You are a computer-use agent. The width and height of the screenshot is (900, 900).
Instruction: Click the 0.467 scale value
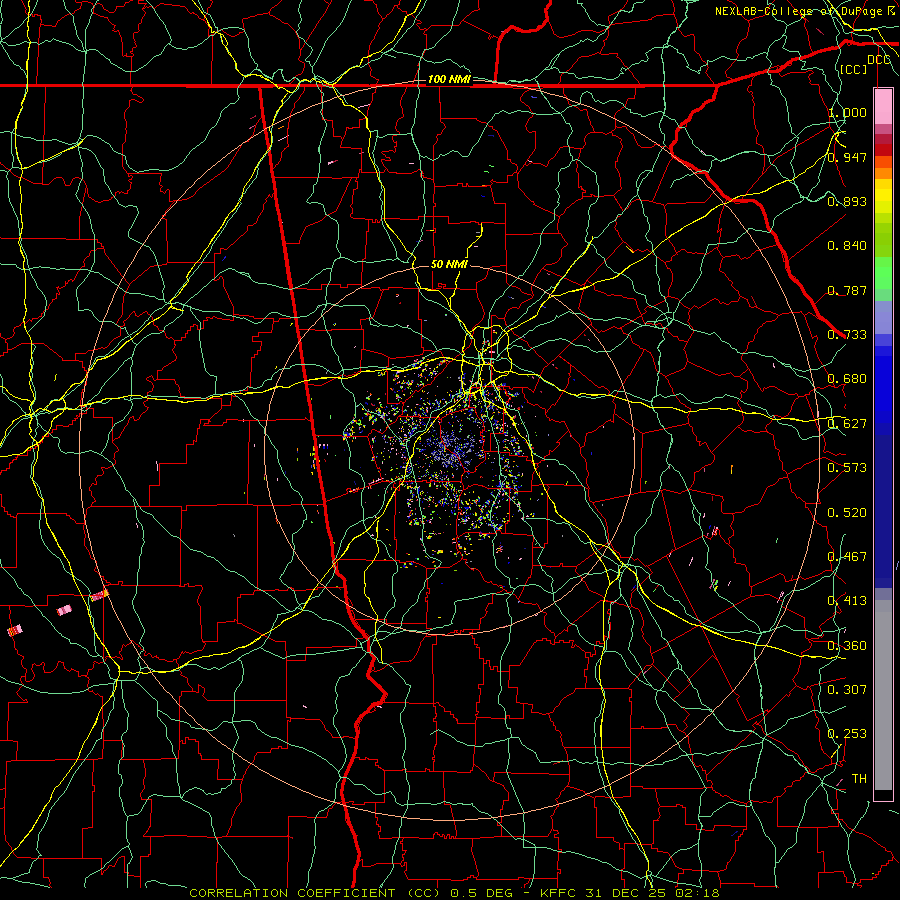point(847,557)
